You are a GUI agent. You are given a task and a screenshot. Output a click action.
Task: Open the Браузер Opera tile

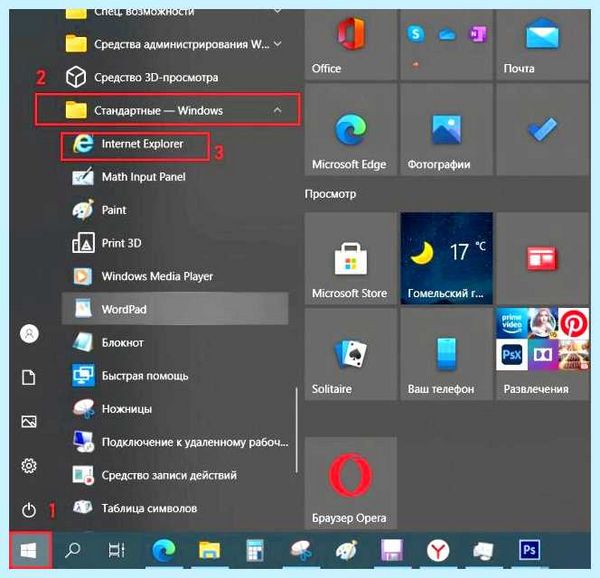pos(351,483)
